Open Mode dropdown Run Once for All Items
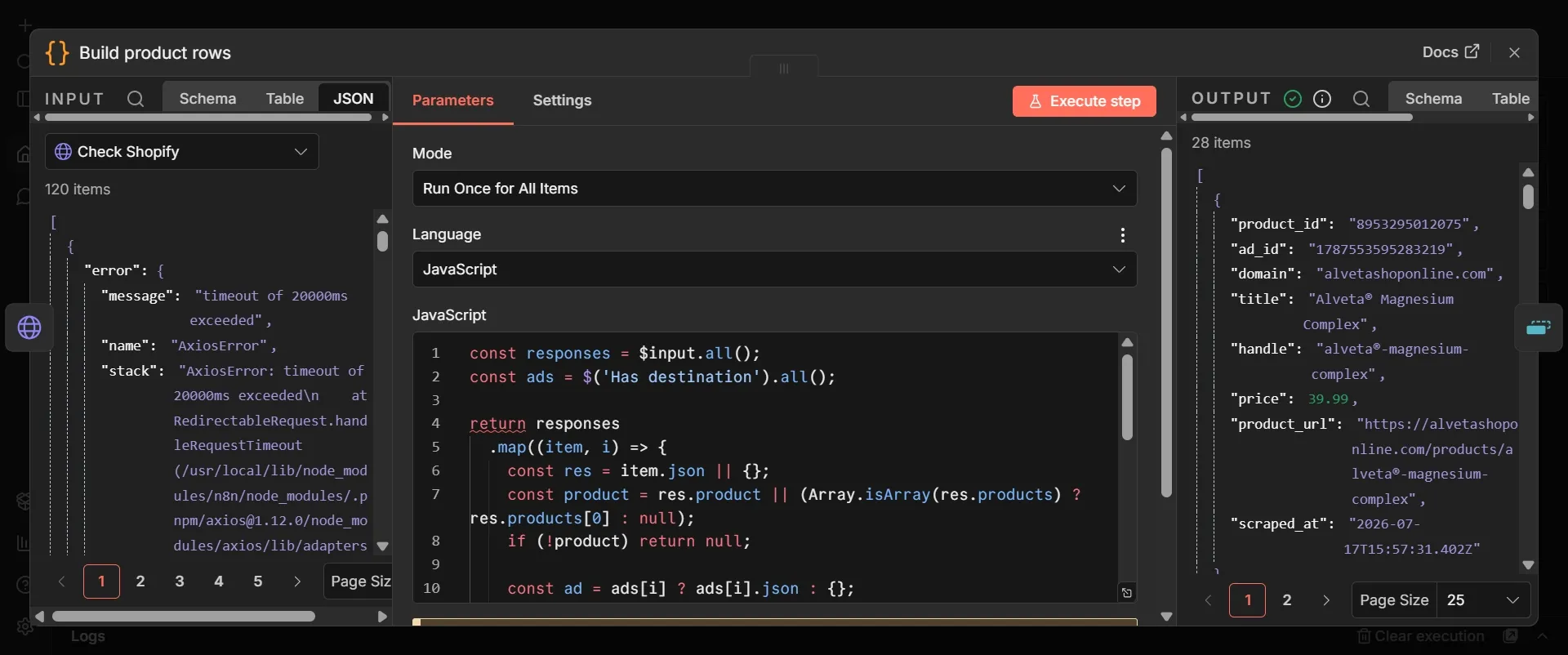Image resolution: width=1568 pixels, height=655 pixels. click(x=774, y=189)
